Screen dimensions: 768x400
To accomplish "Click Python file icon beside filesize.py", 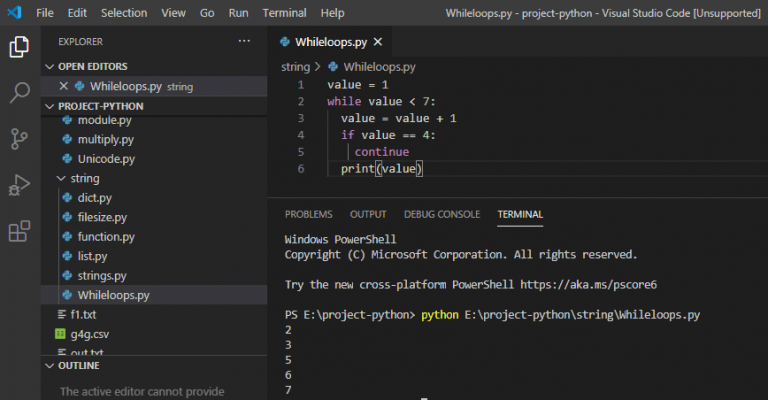I will point(67,217).
